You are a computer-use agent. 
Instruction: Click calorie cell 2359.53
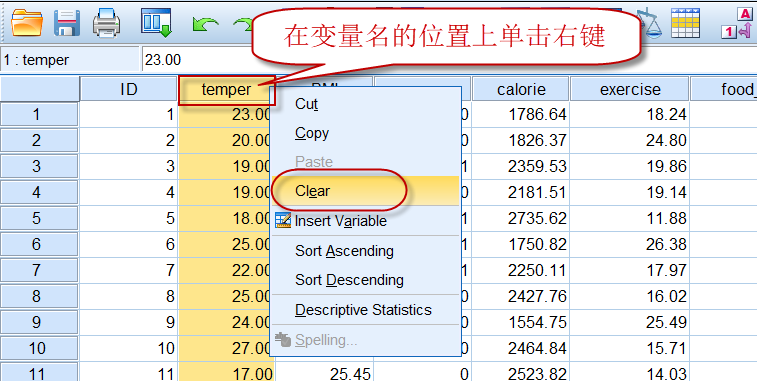tap(521, 167)
